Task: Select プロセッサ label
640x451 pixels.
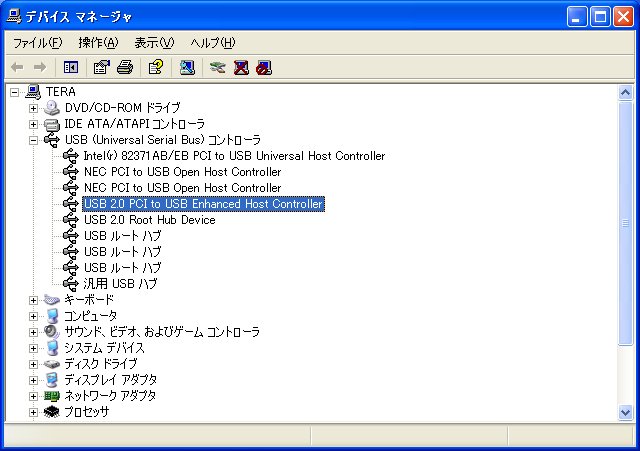Action: point(87,412)
